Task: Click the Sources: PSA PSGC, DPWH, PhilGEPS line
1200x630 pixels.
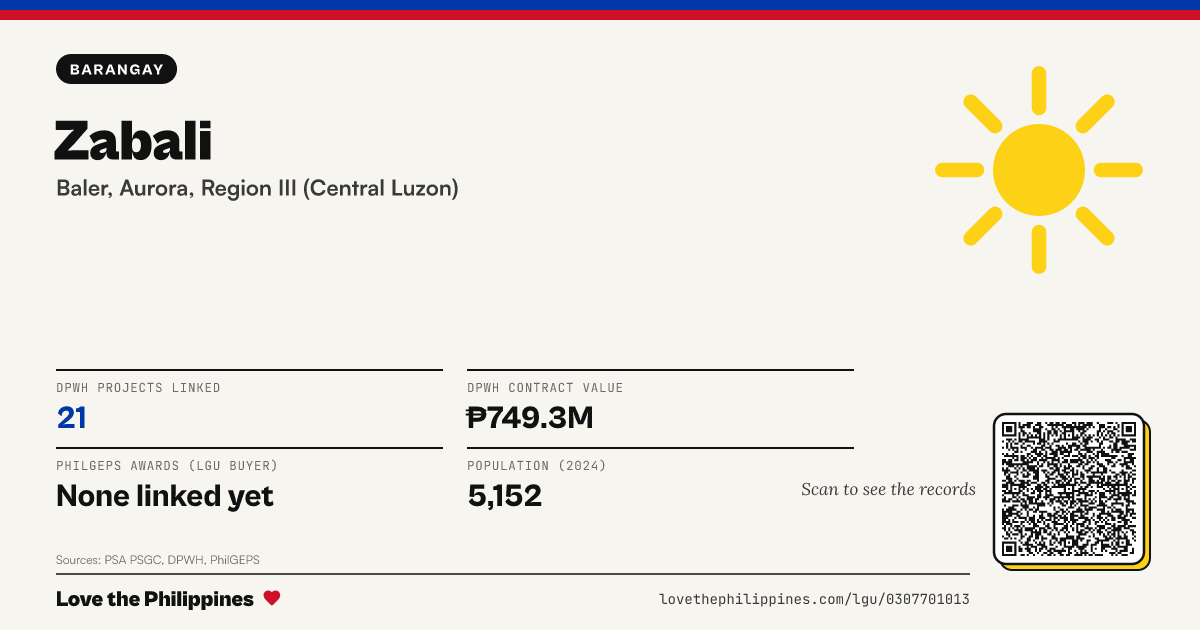Action: point(158,560)
